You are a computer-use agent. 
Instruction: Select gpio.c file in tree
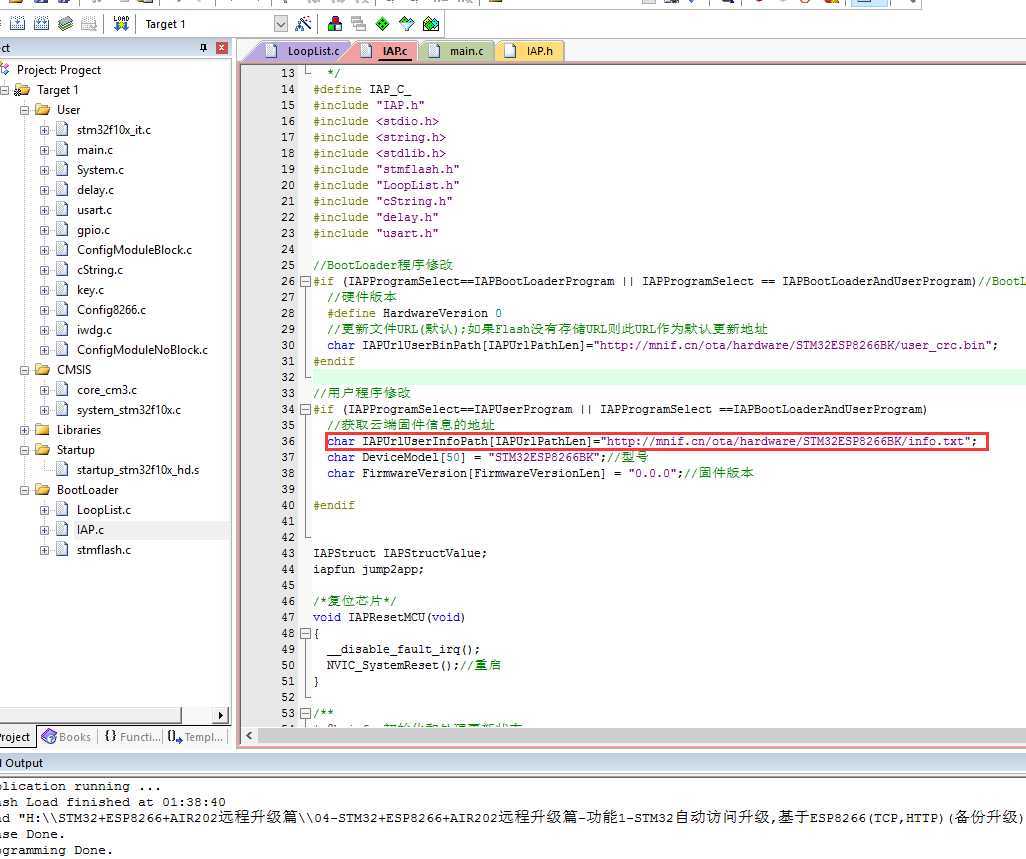94,230
